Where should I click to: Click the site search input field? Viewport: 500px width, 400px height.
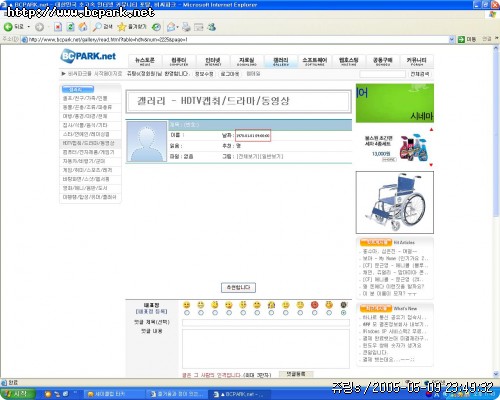pos(382,74)
